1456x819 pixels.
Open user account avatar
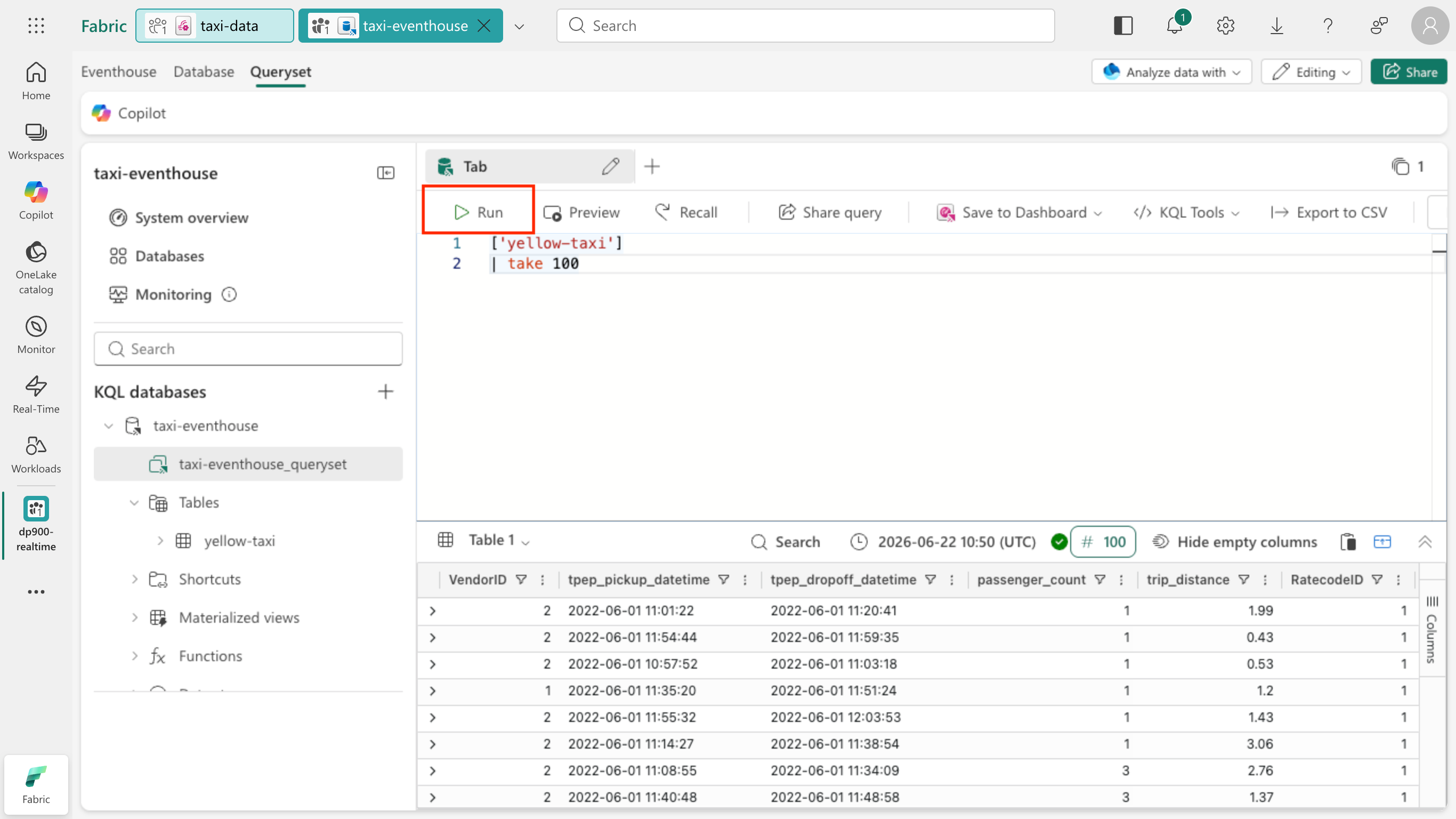(x=1430, y=26)
